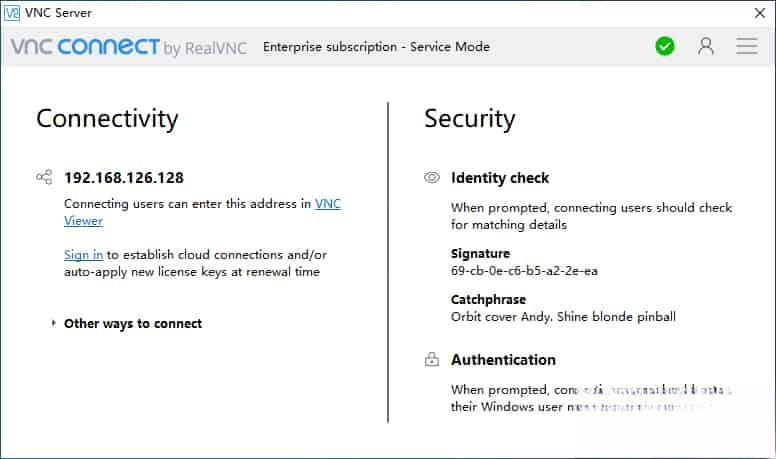Viewport: 776px width, 459px height.
Task: Click the VNC Server title bar logo
Action: [11, 13]
